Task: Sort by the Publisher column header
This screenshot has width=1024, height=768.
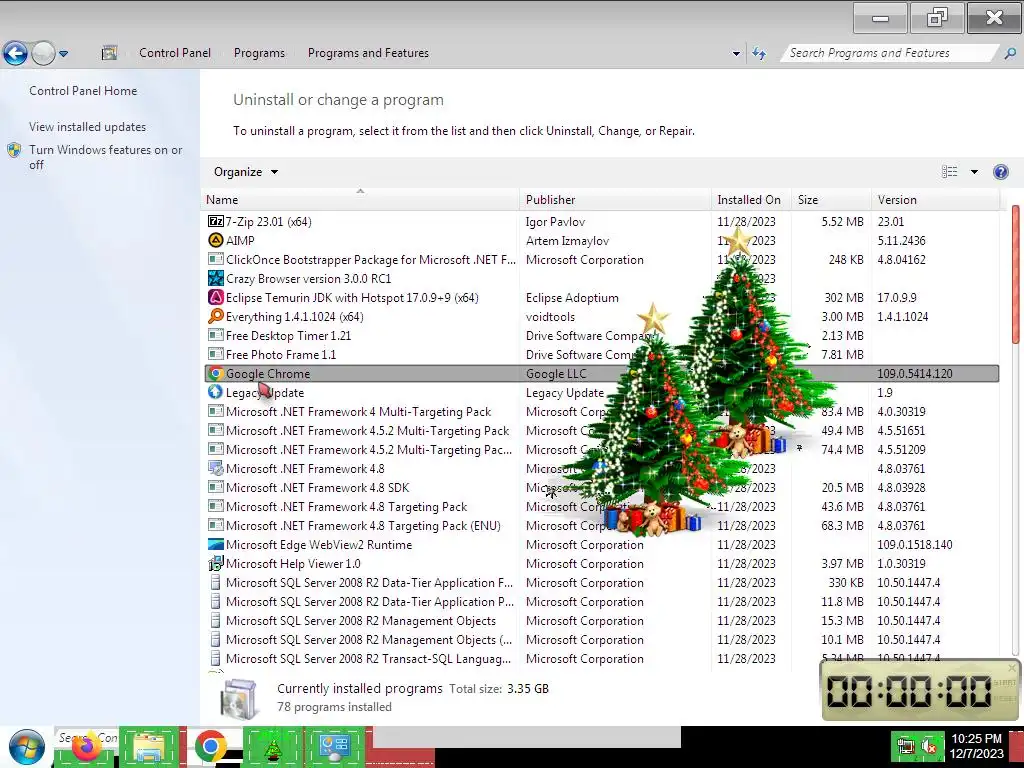Action: click(x=616, y=199)
